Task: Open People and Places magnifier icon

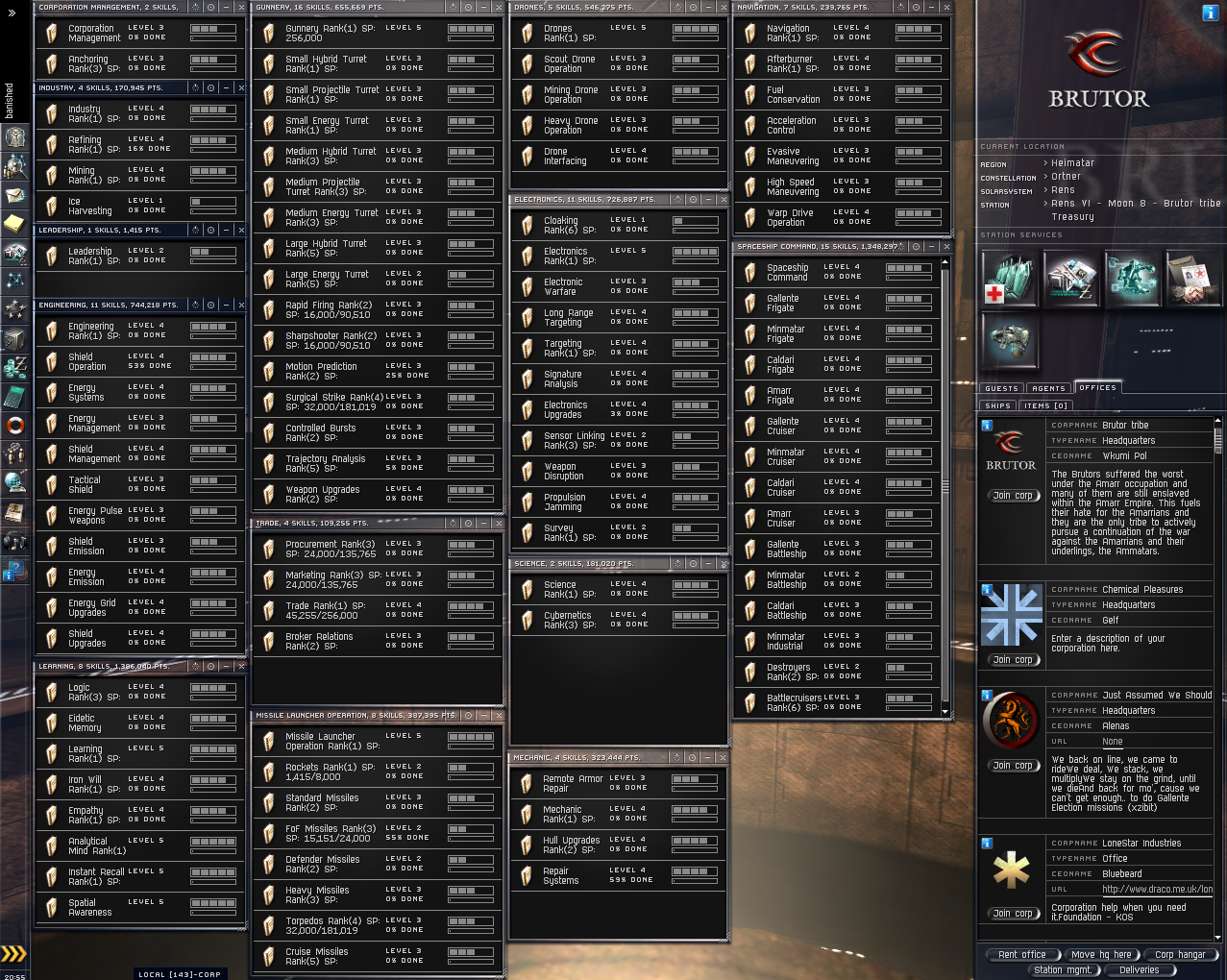Action: 15,166
